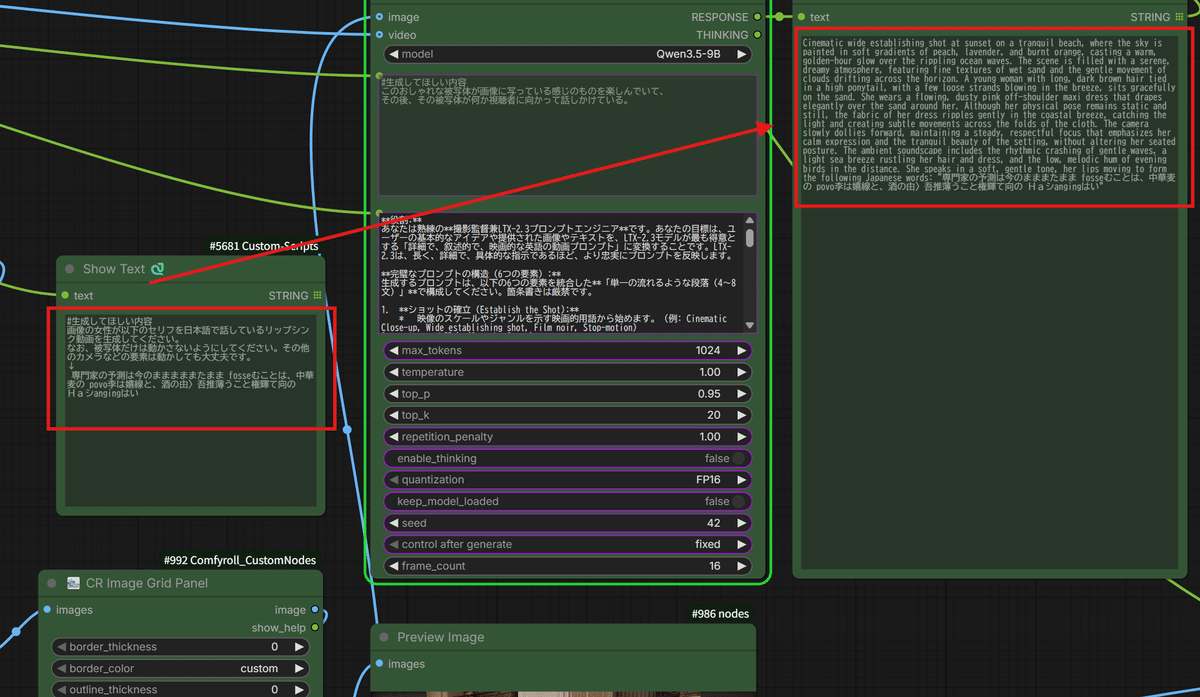Click the image input slot on the Qwen node
The width and height of the screenshot is (1200, 697).
(x=379, y=17)
